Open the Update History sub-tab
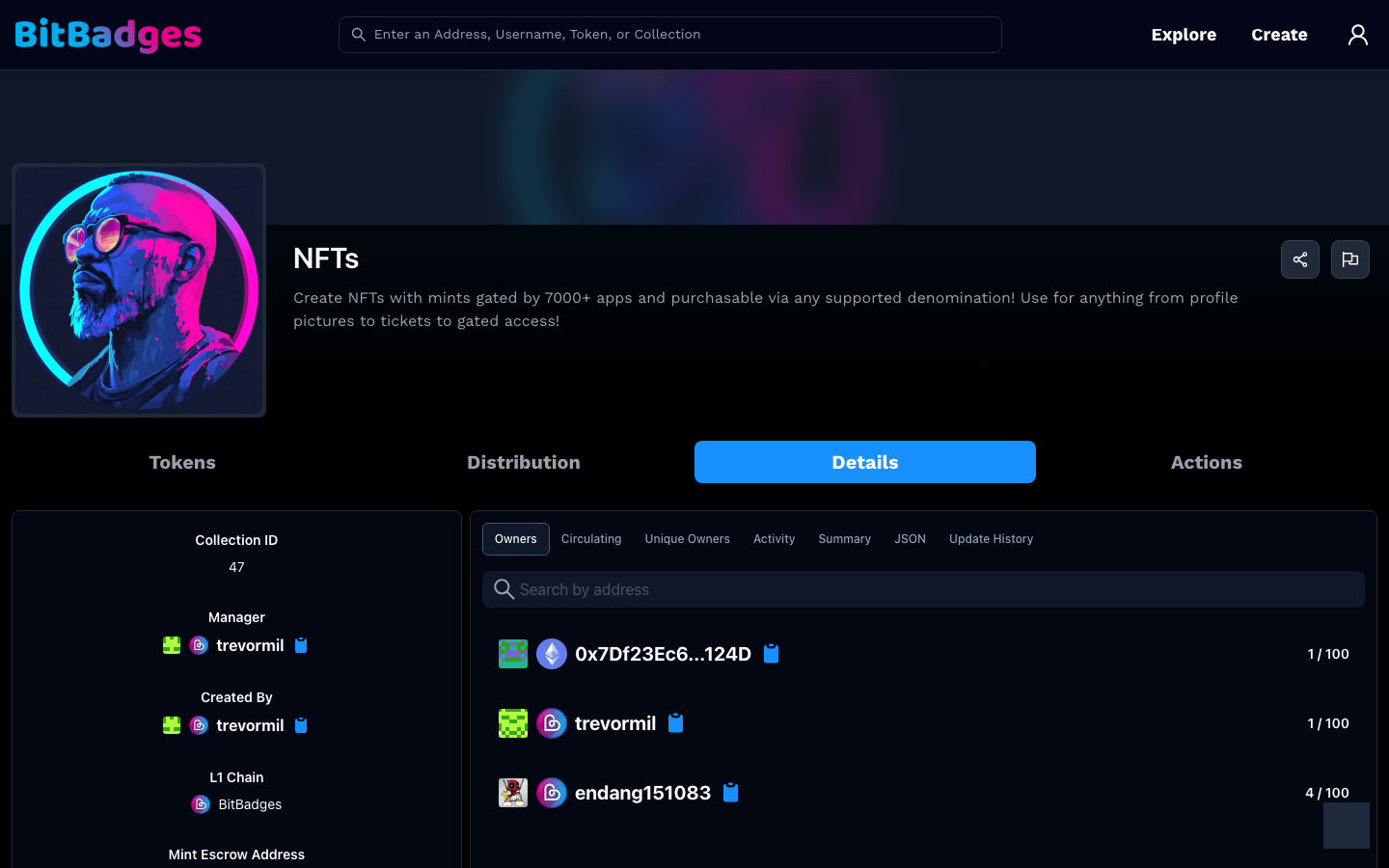Image resolution: width=1389 pixels, height=868 pixels. click(992, 539)
